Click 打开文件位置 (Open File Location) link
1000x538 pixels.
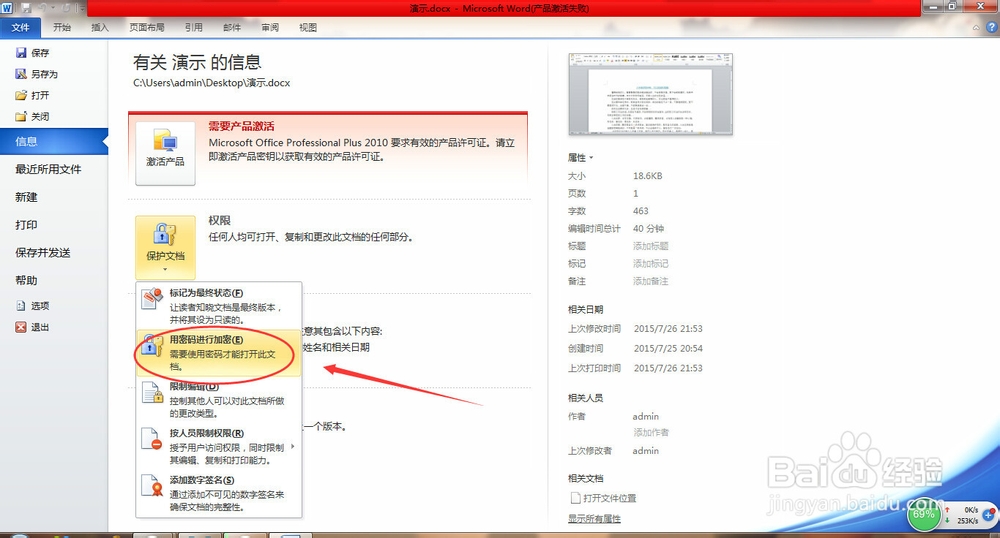coord(603,498)
